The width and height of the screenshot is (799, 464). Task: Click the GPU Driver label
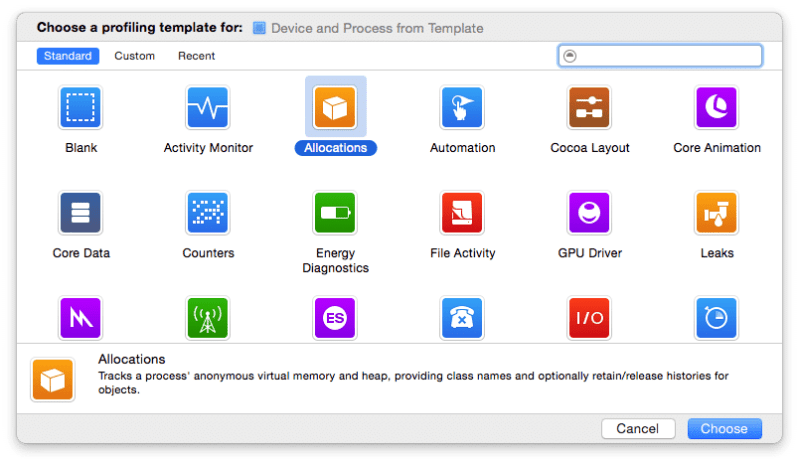pos(590,253)
